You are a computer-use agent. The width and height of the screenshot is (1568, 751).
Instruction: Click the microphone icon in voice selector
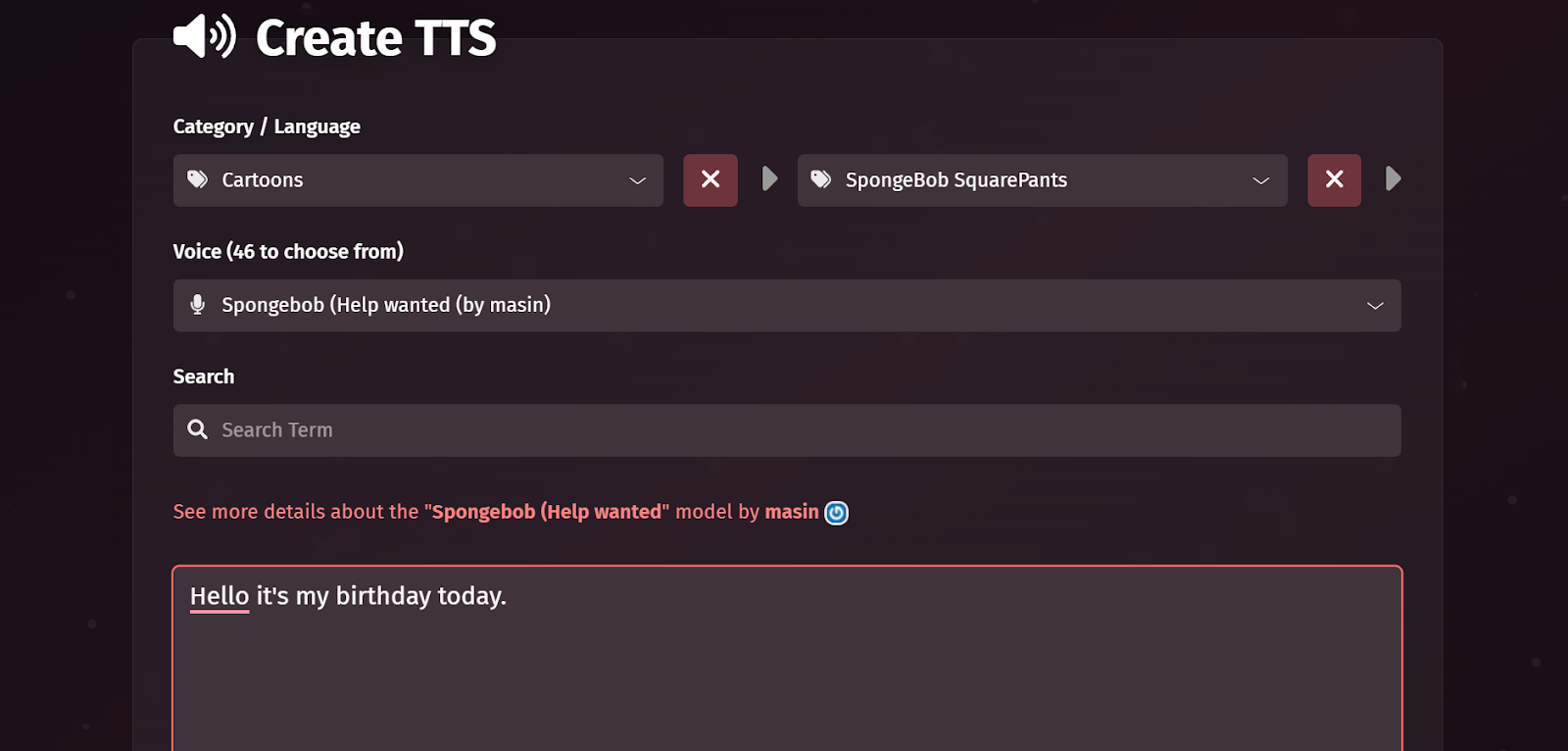pyautogui.click(x=197, y=305)
